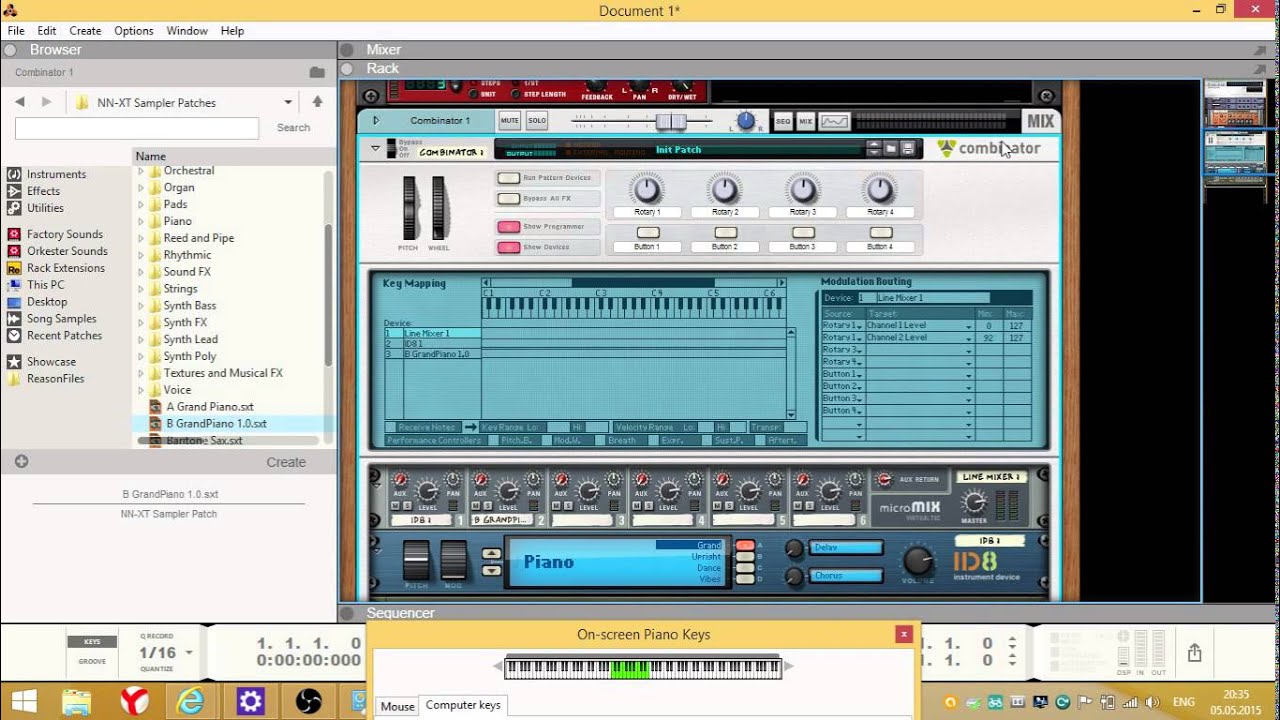Click the Combinator 1 channel level fader
This screenshot has height=720, width=1280.
click(x=670, y=121)
